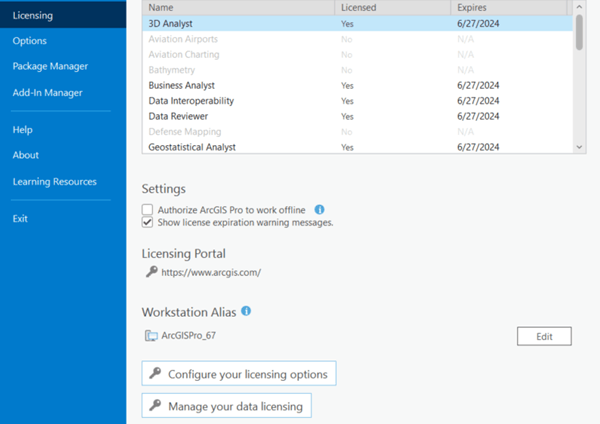The width and height of the screenshot is (600, 424).
Task: Click the N/A expiry for Bathymetry
Action: click(x=465, y=70)
